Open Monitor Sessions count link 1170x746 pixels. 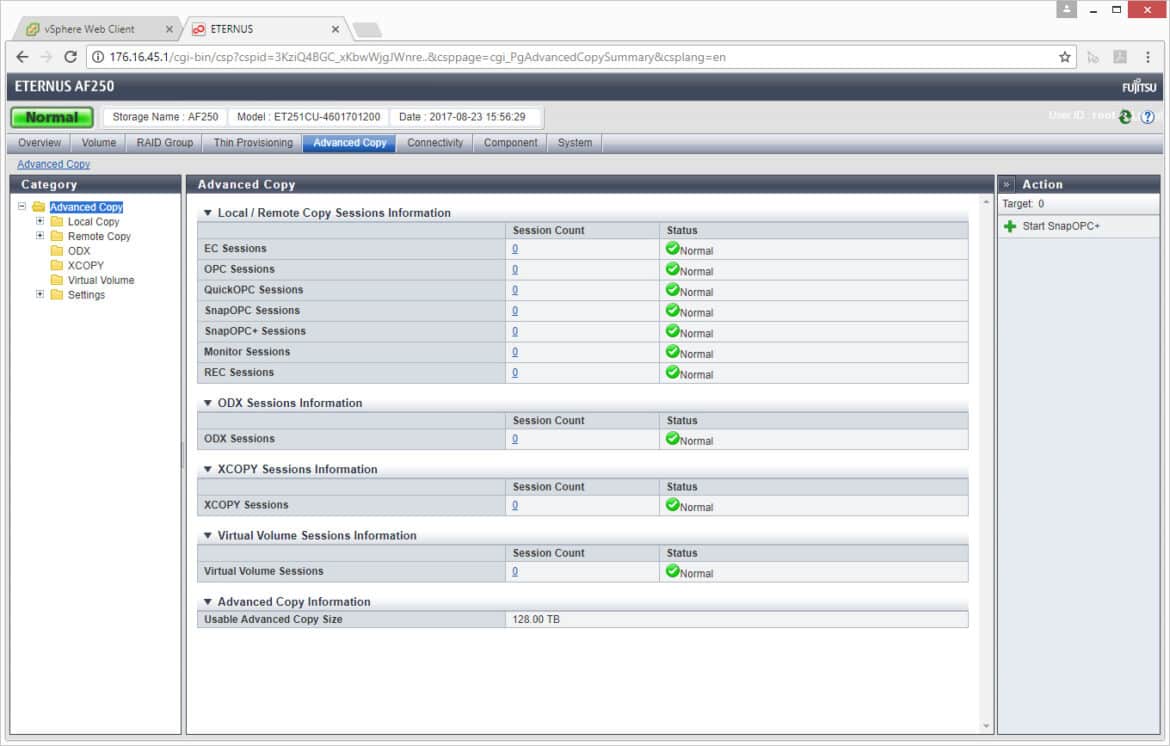click(x=515, y=352)
